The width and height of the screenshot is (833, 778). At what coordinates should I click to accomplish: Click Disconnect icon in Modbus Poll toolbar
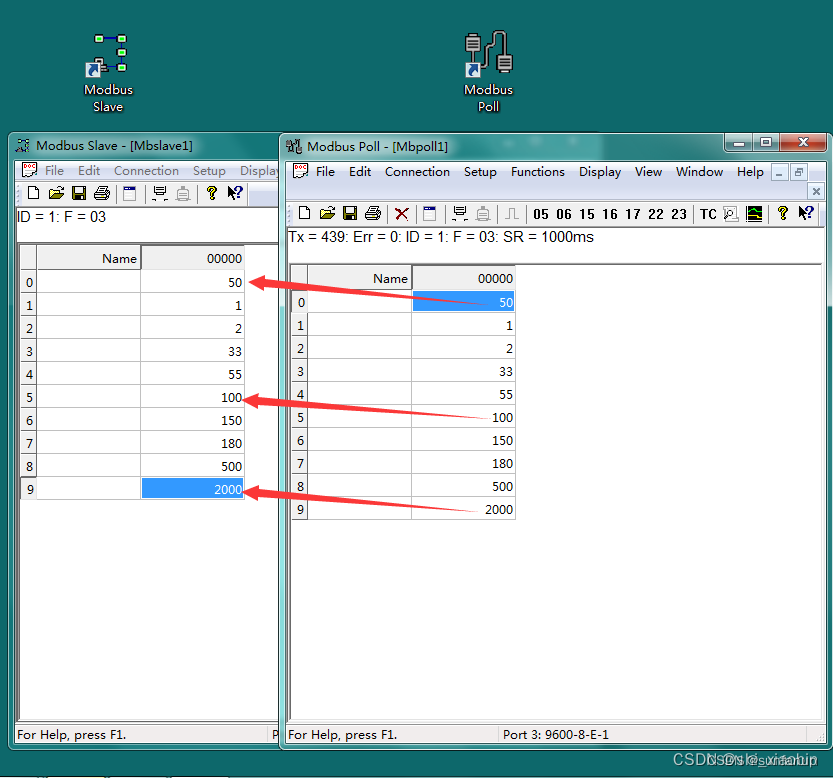[483, 214]
